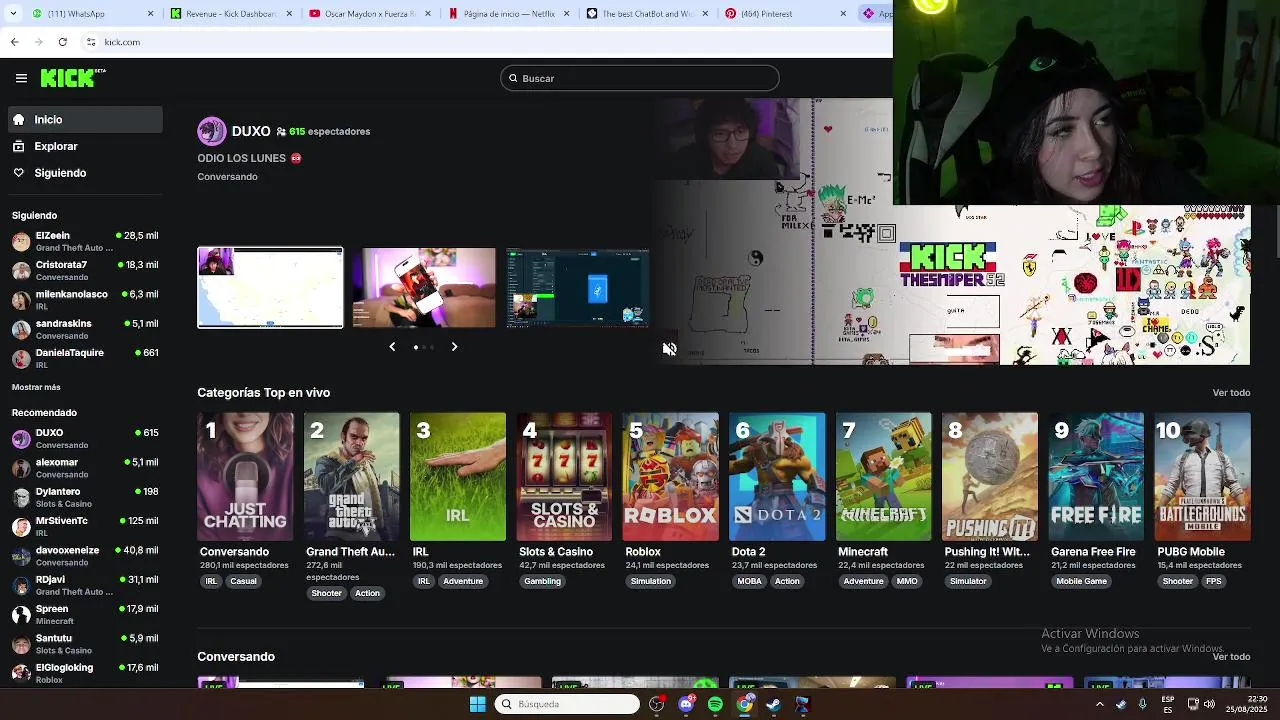Open Spreen recommended channel avatar
This screenshot has width=1280, height=720.
pos(20,614)
